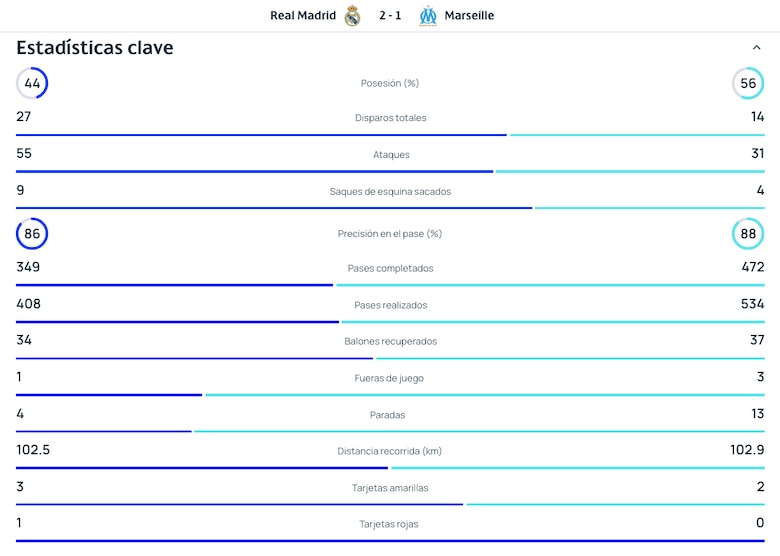Click the Distancia recorrida (km) label

point(390,451)
